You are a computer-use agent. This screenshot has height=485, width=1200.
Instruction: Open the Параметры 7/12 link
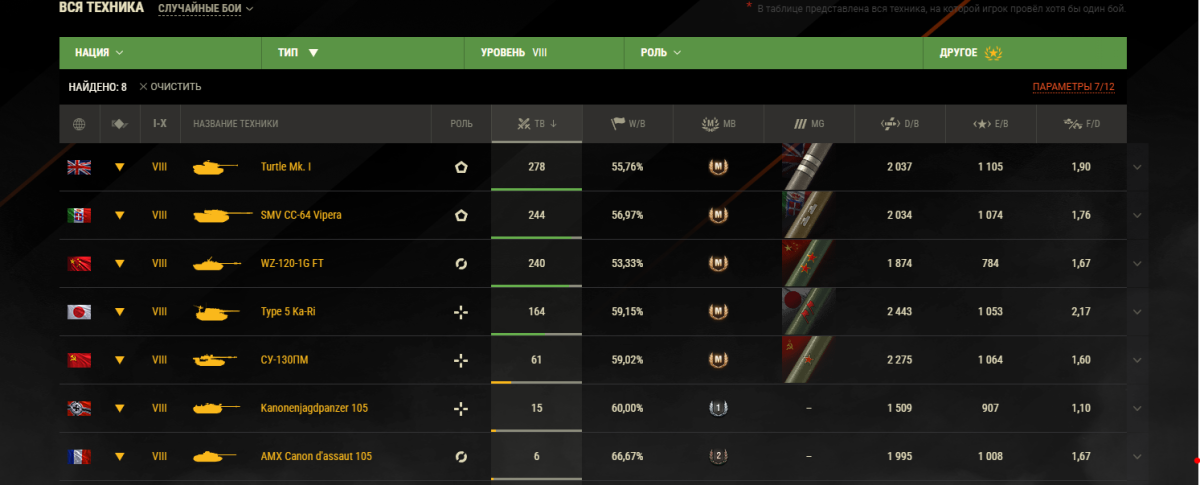[1073, 87]
